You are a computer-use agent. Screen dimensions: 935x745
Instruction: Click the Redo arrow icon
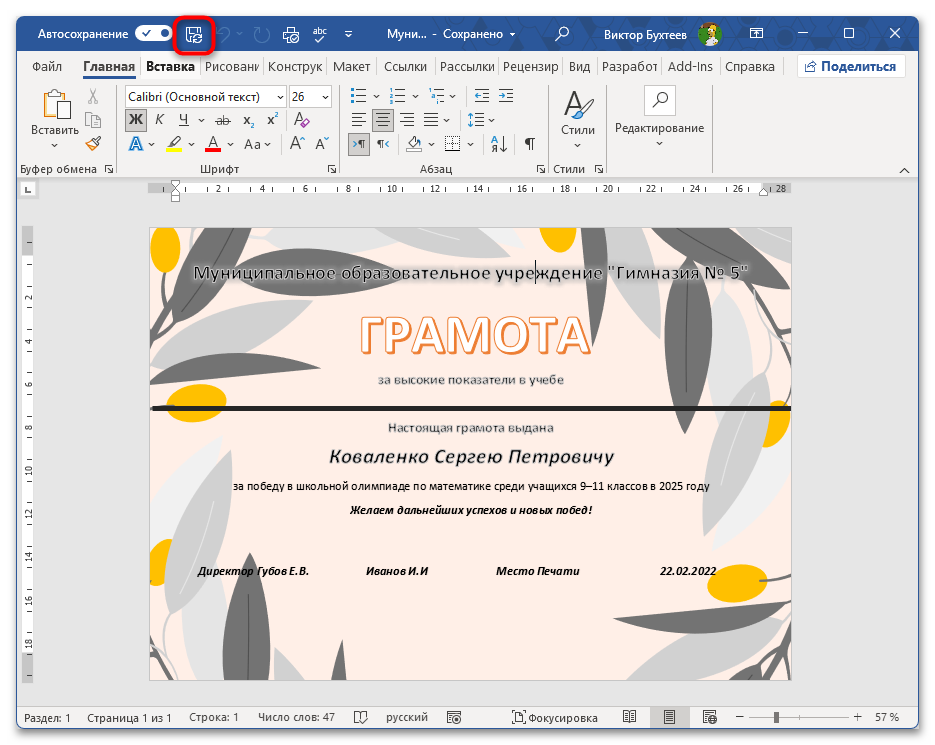click(261, 35)
